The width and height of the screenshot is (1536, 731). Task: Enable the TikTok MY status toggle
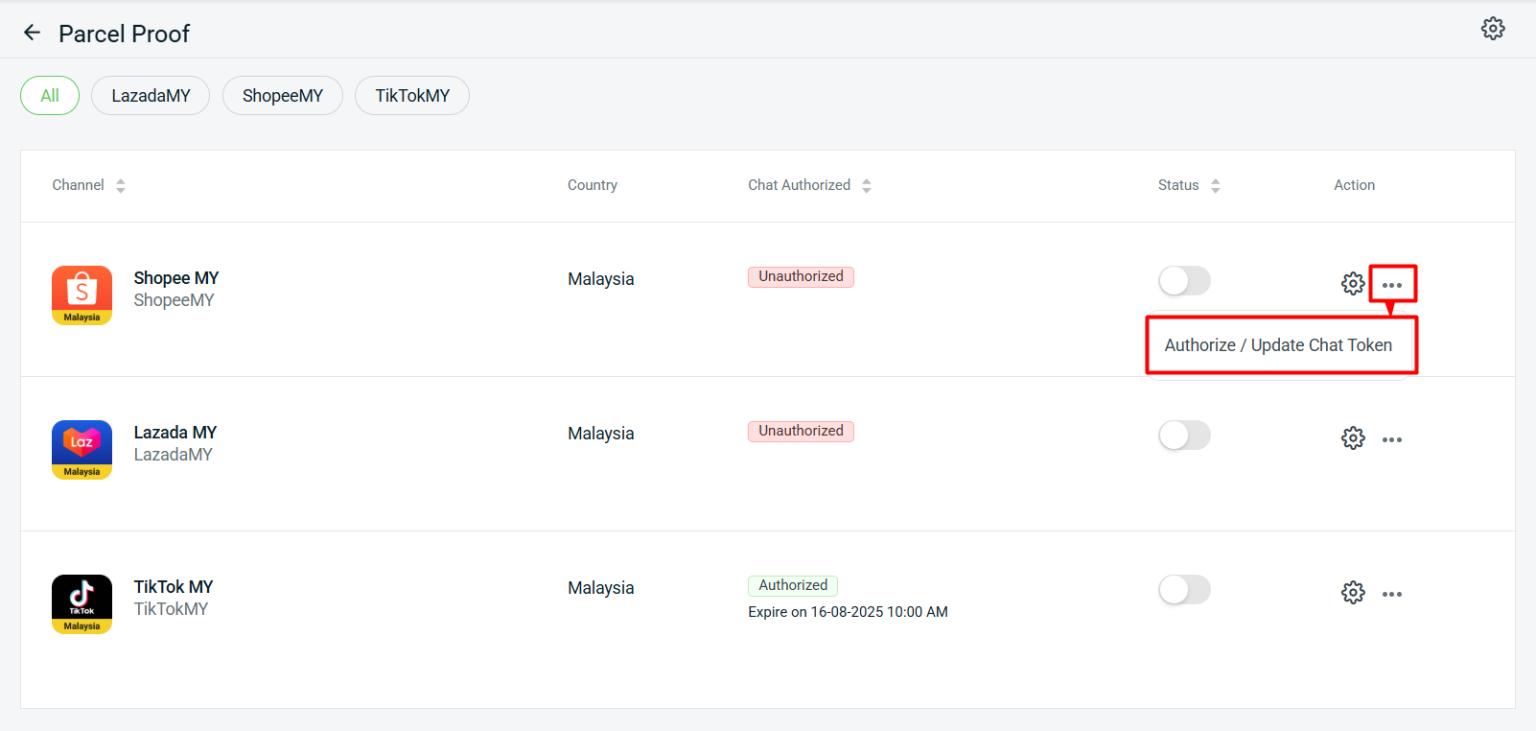click(1184, 590)
